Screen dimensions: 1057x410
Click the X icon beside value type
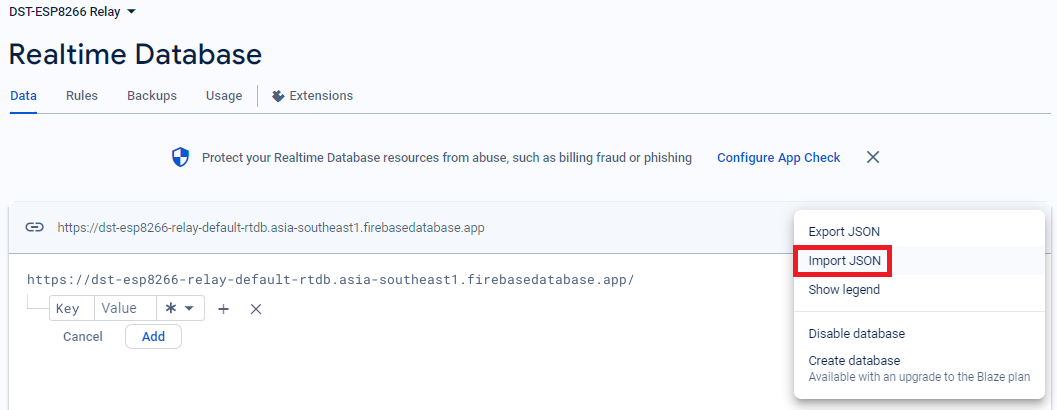[x=256, y=309]
